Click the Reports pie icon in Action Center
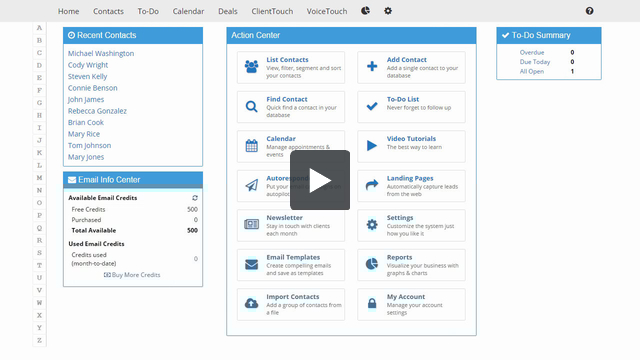 (x=371, y=264)
